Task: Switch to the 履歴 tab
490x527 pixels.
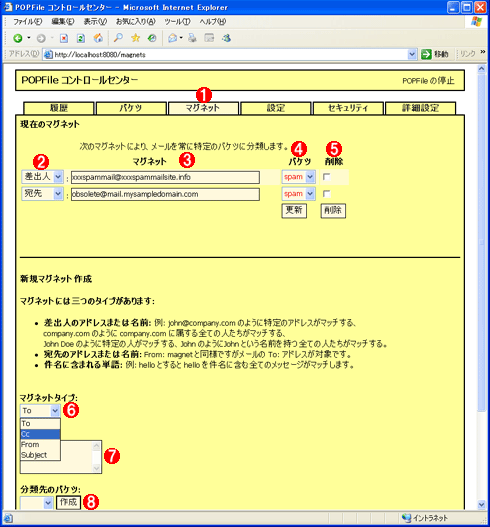Action: click(59, 108)
